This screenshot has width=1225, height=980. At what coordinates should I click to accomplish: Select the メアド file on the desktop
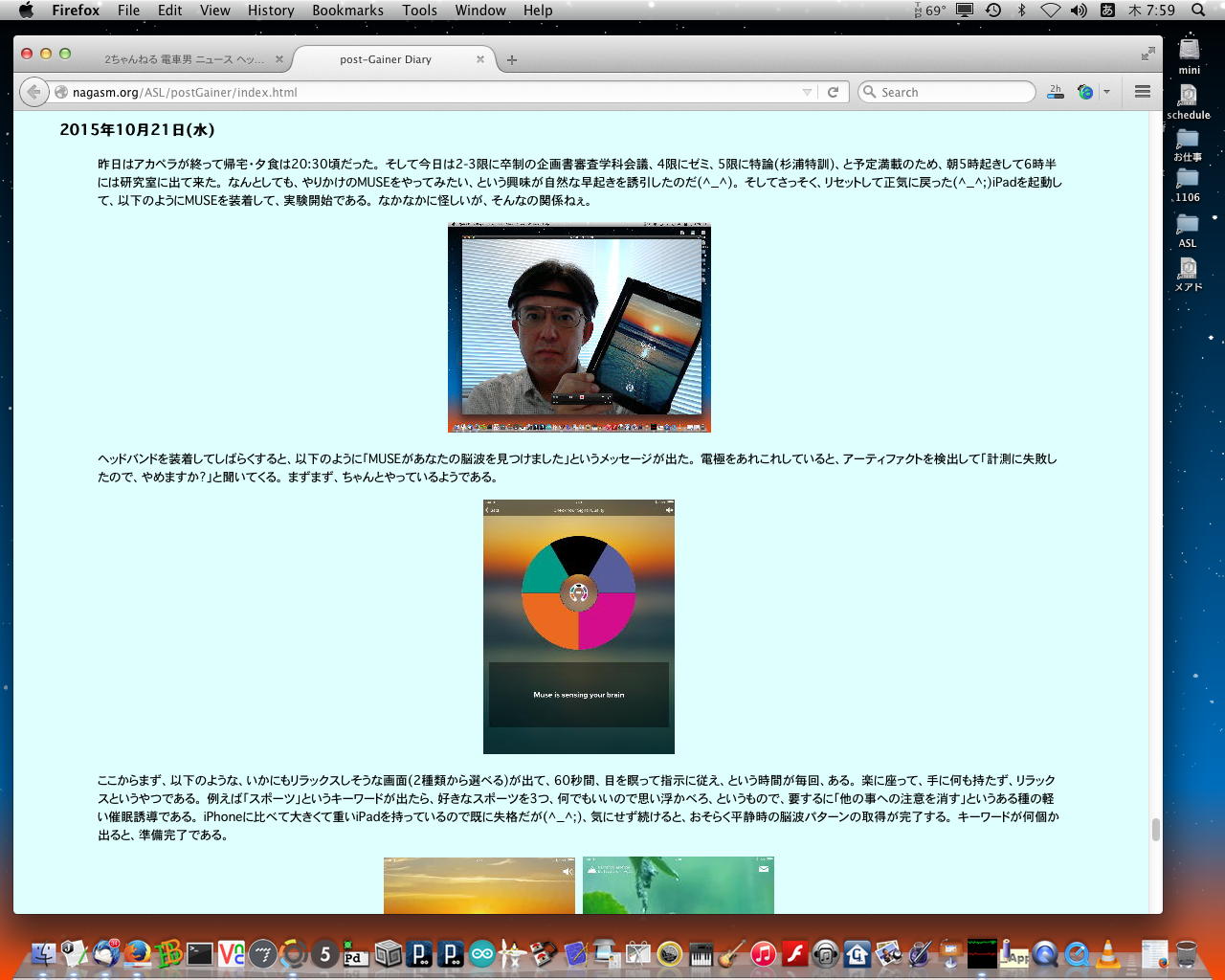[x=1188, y=275]
